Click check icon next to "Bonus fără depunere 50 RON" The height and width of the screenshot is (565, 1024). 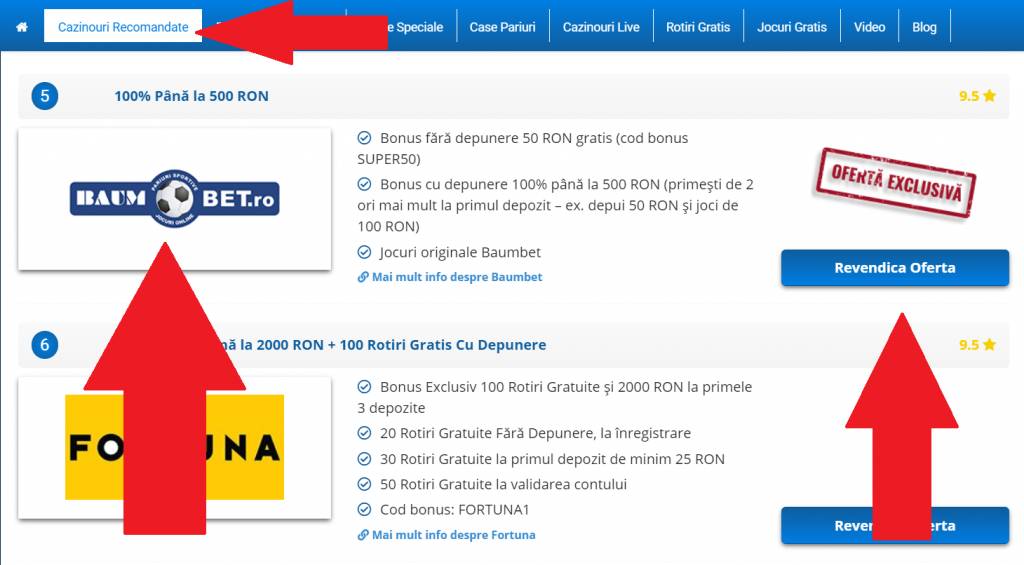364,138
